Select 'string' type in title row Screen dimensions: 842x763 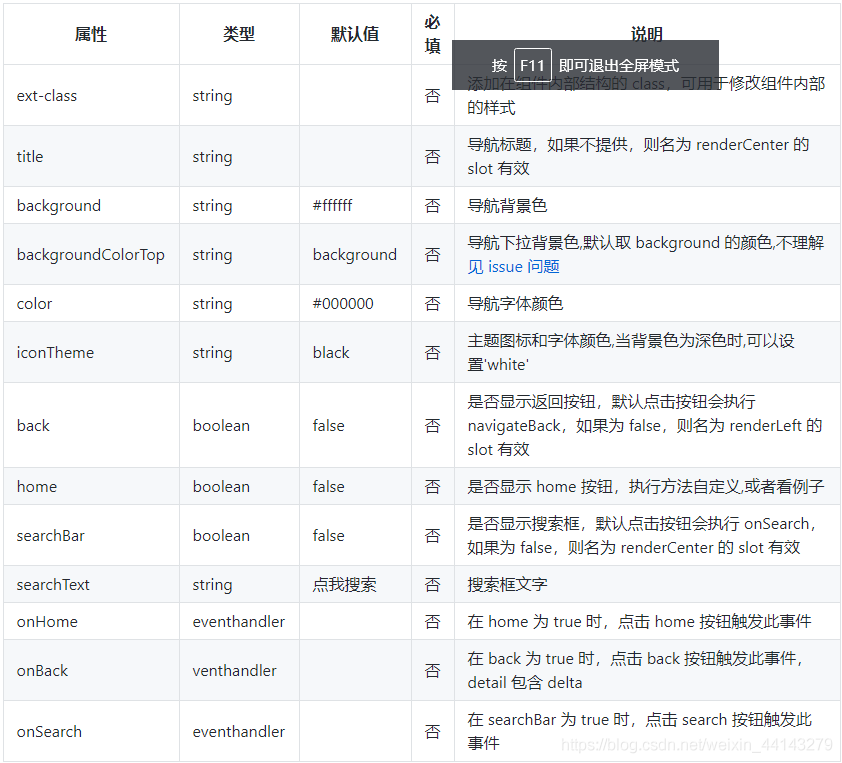coord(212,157)
